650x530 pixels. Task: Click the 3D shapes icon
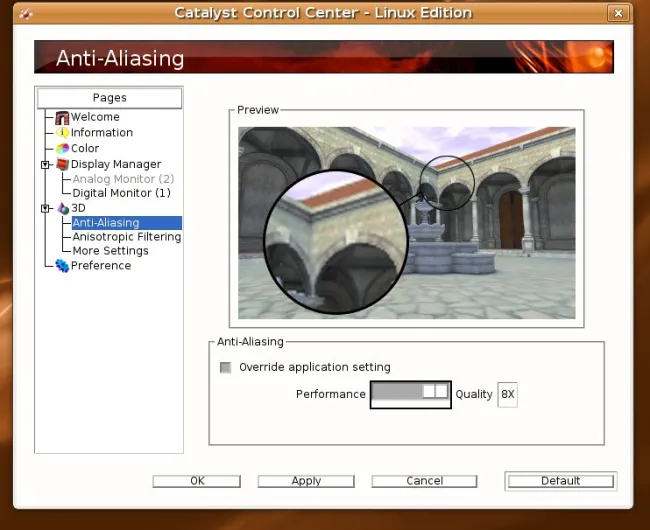coord(63,208)
